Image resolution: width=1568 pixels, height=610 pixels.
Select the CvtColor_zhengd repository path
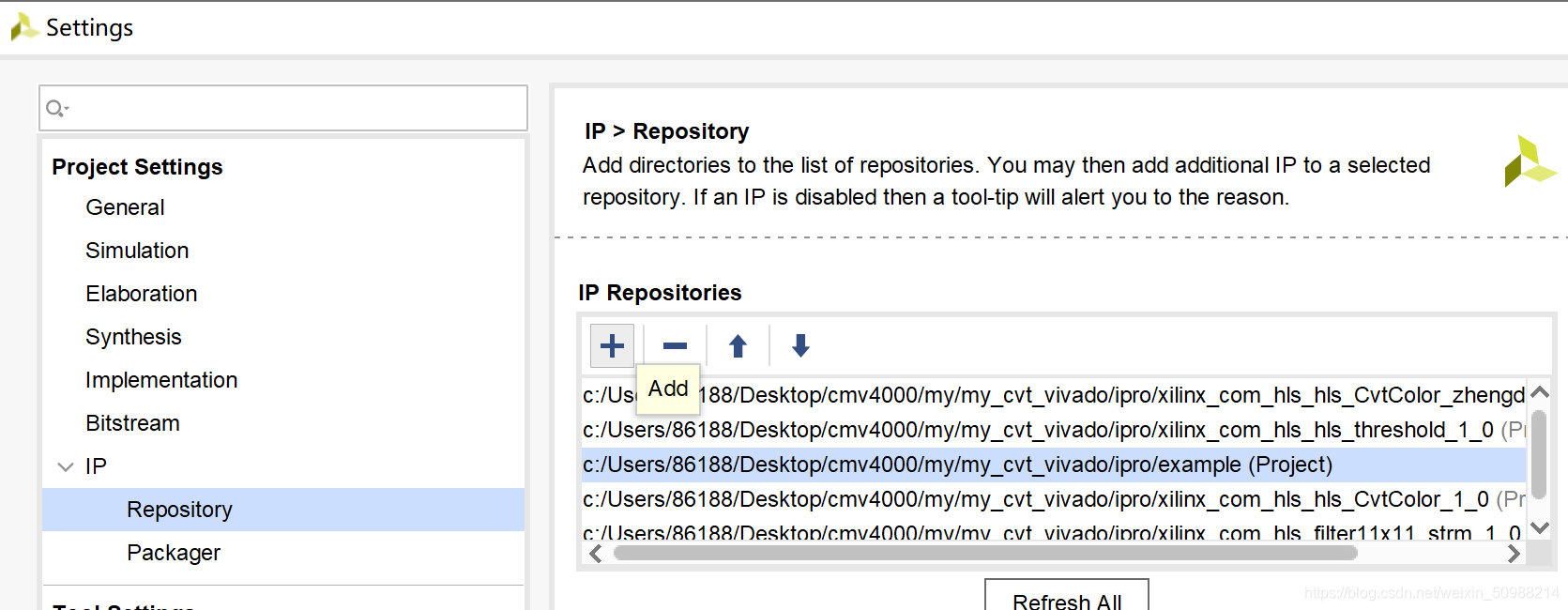coord(1053,395)
